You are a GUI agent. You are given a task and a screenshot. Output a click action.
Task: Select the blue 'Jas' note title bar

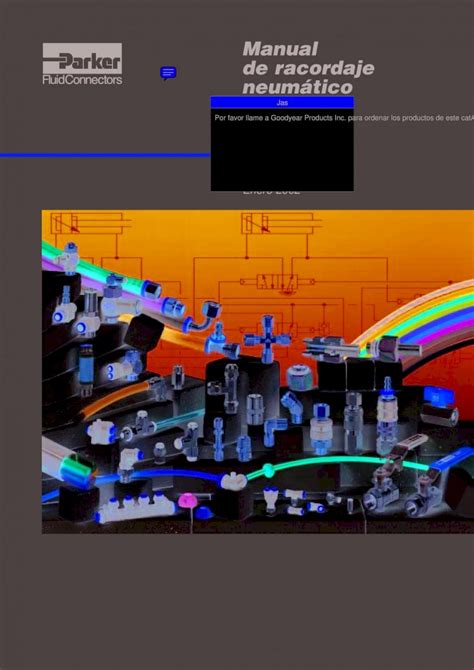(282, 103)
